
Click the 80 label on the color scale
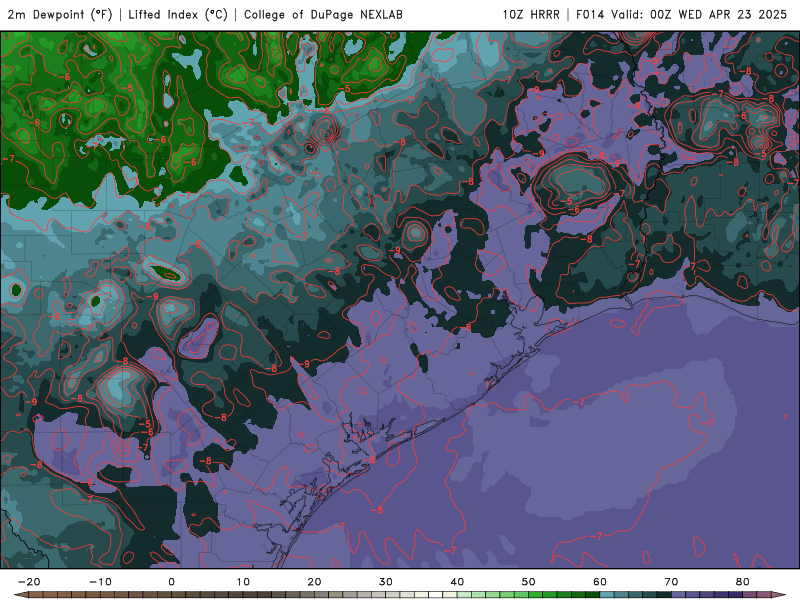[x=743, y=582]
